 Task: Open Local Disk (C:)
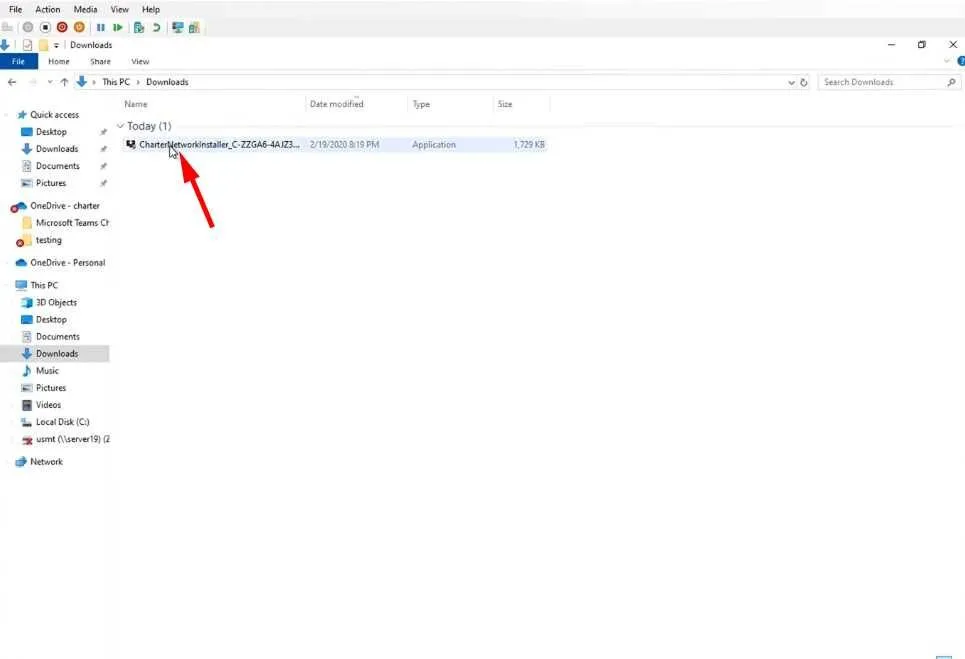point(62,422)
